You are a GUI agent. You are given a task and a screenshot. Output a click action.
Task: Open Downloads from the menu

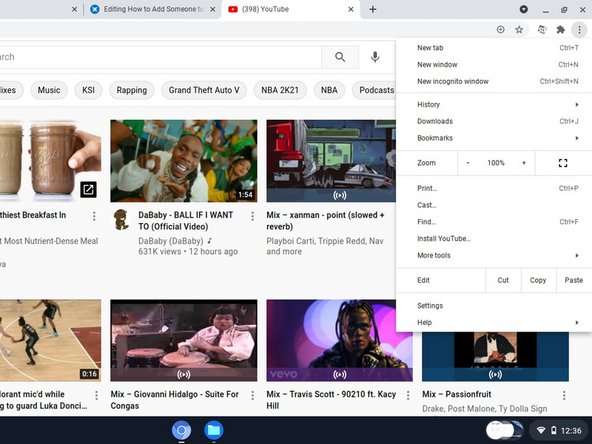(x=494, y=121)
